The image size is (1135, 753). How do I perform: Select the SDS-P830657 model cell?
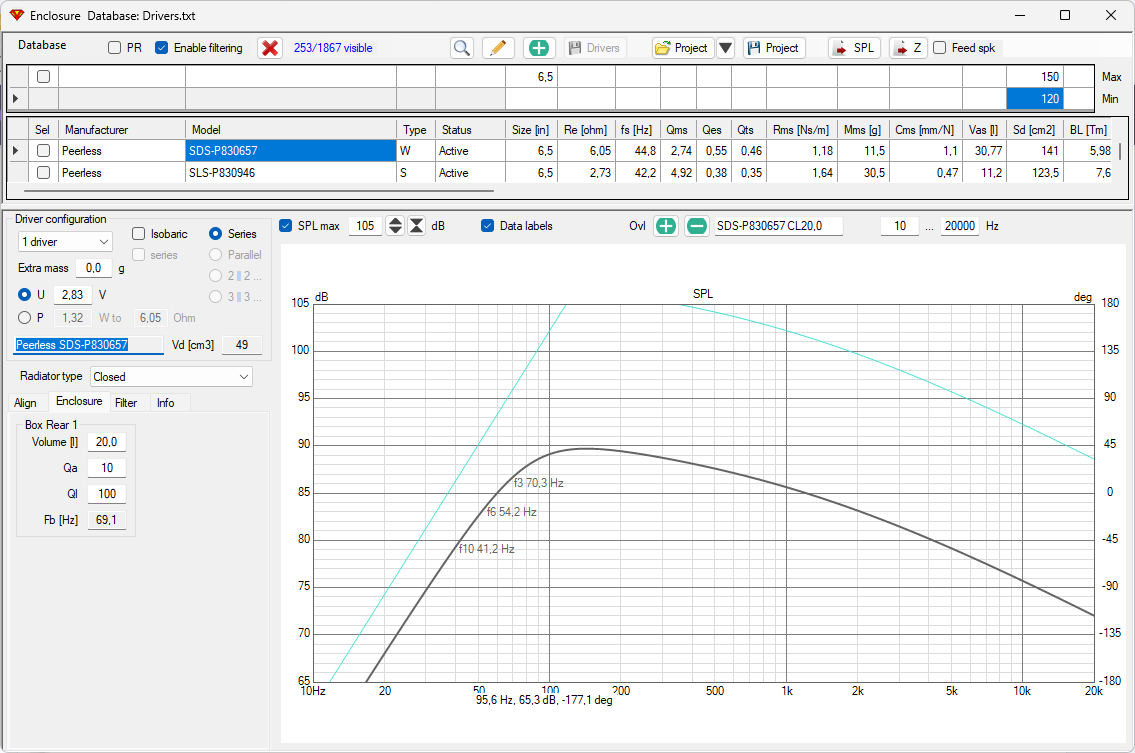[x=291, y=151]
